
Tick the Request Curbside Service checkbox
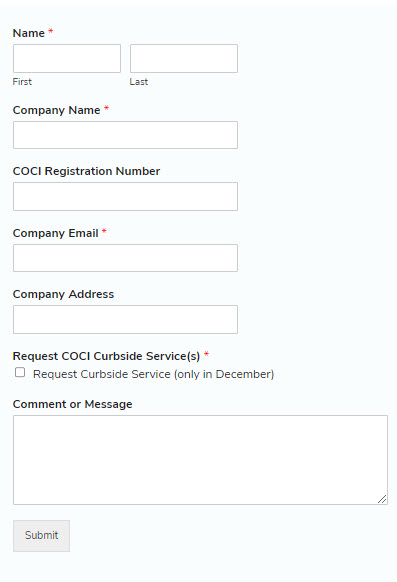[x=20, y=372]
